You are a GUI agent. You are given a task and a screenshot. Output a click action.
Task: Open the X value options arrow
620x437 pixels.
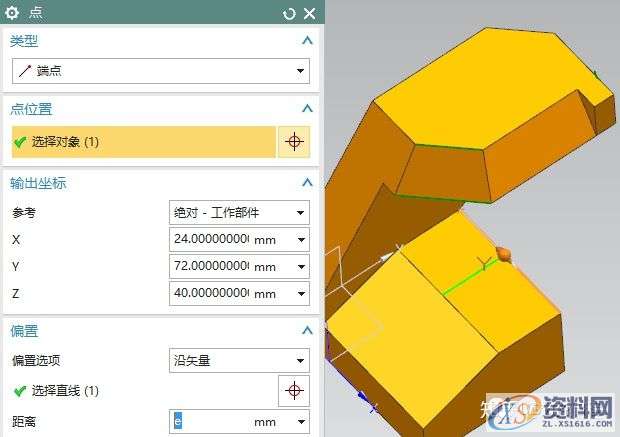pyautogui.click(x=301, y=240)
